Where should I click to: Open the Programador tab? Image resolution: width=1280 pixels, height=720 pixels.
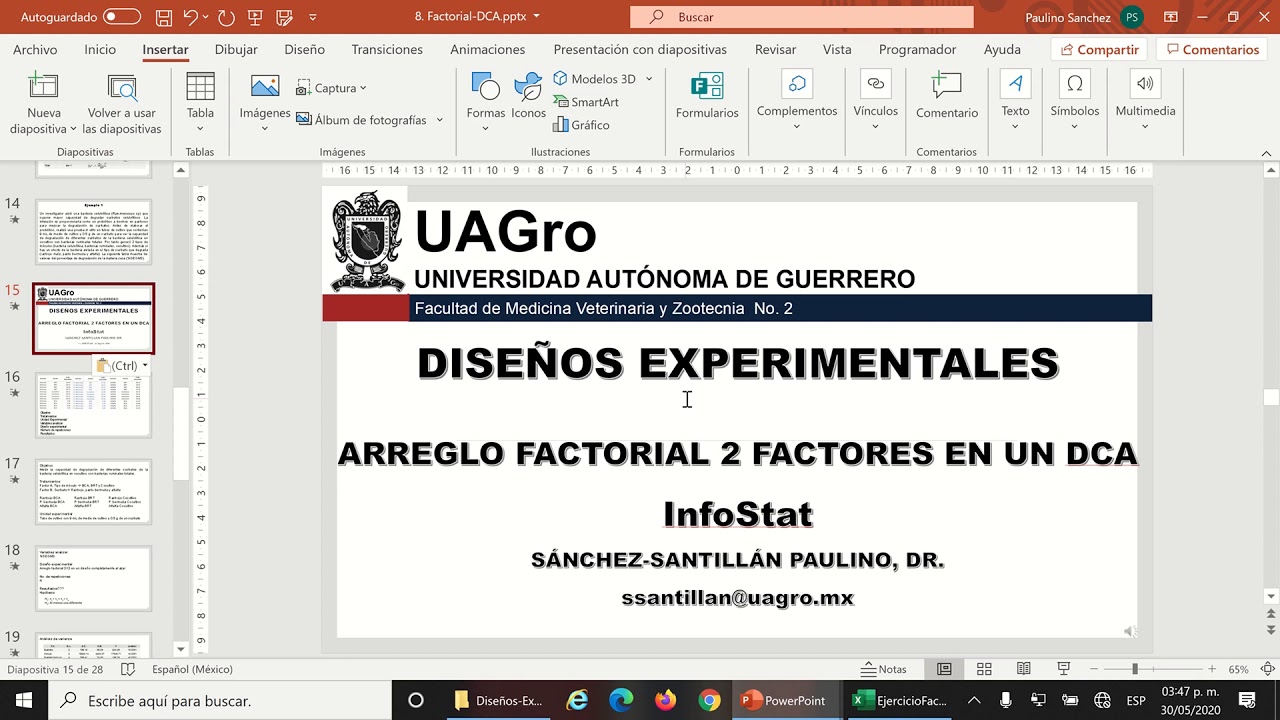(917, 49)
